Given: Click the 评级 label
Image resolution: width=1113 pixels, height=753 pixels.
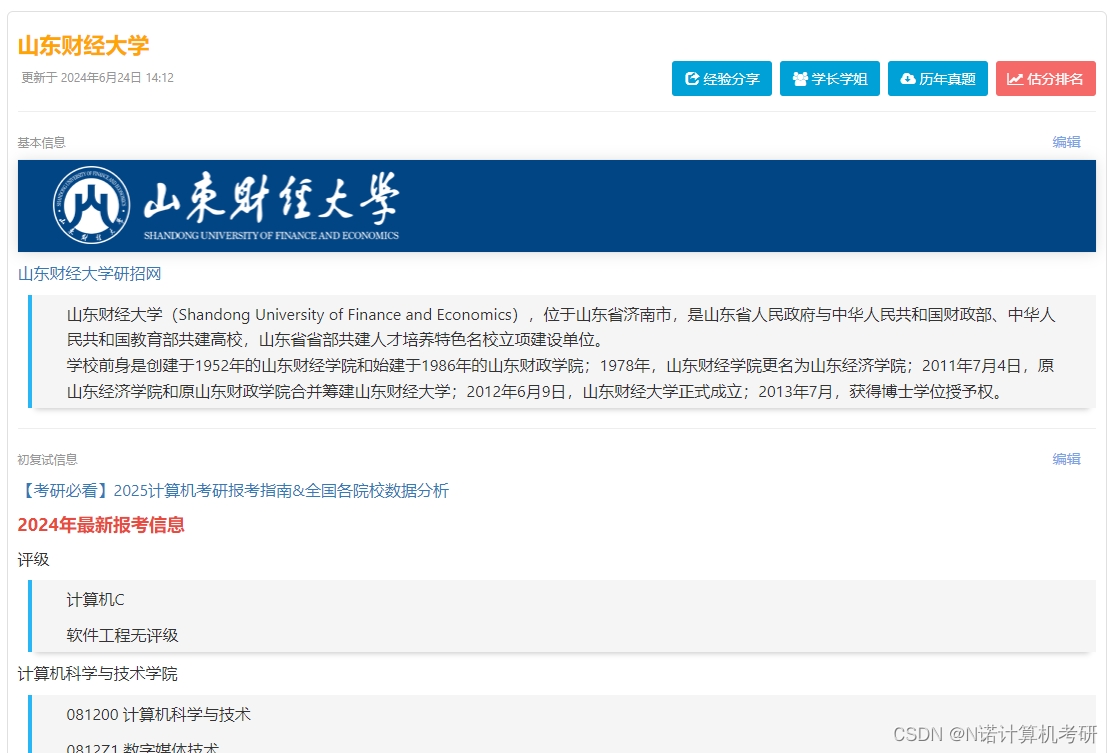Looking at the screenshot, I should (x=33, y=560).
